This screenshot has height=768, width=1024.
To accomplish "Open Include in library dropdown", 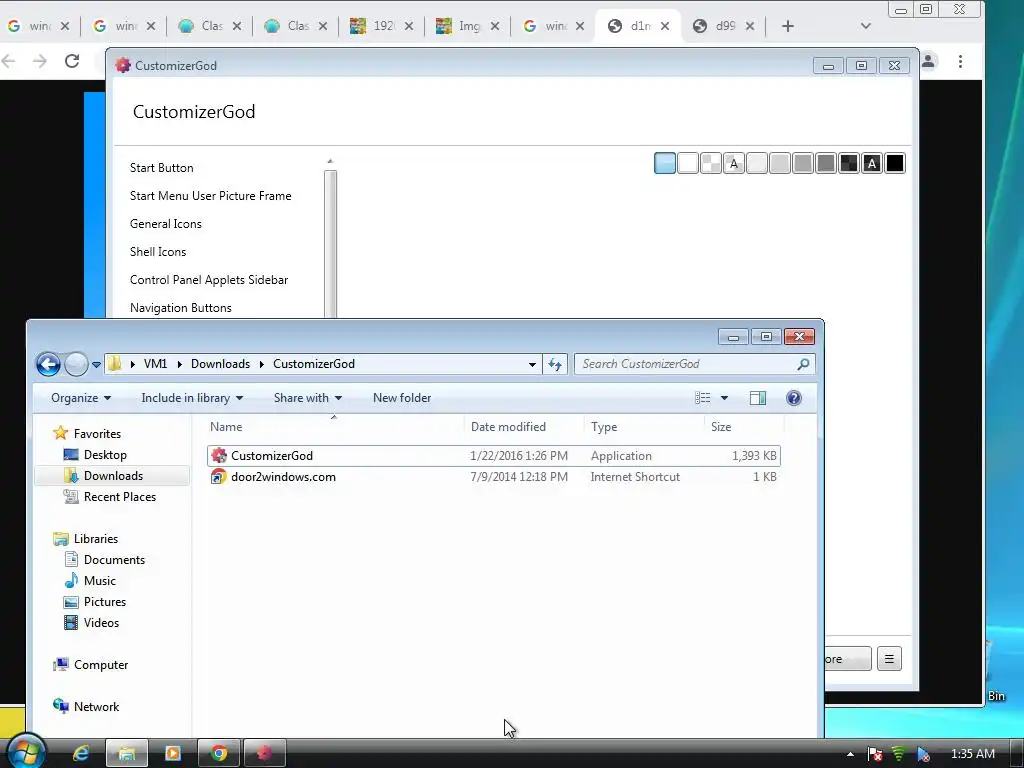I will [192, 398].
